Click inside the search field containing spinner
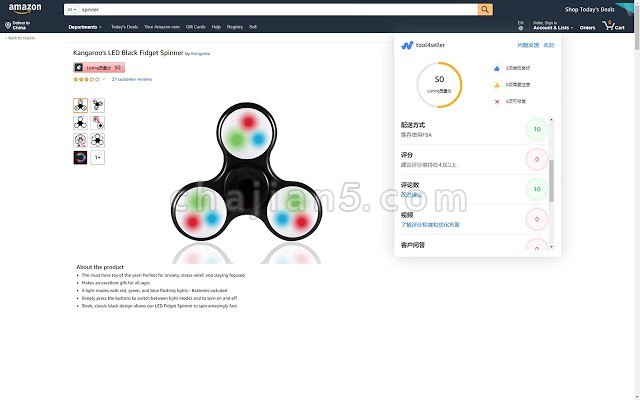The height and width of the screenshot is (400, 640). coord(278,9)
